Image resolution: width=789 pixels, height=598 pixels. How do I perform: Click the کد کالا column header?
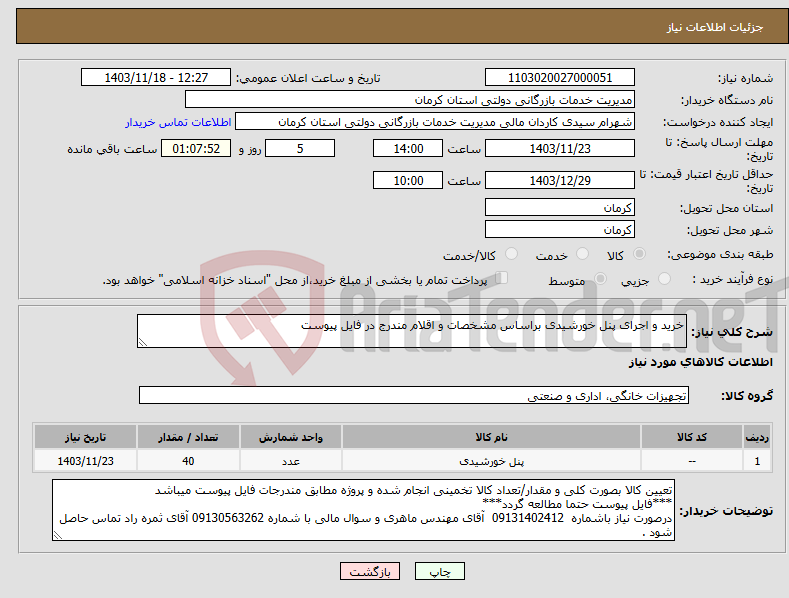tap(692, 437)
